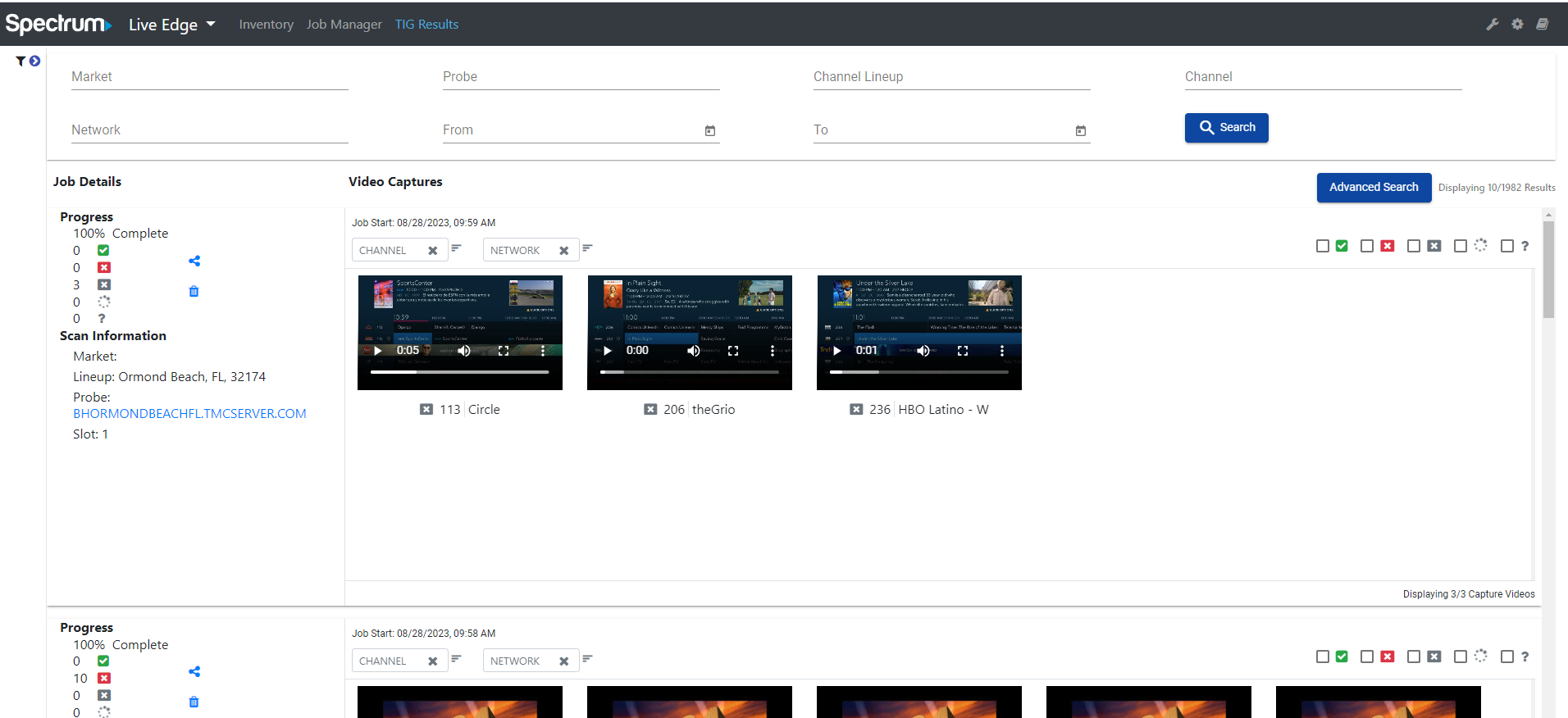Remove the CHANNEL sort chip in 09:59 job
Screen dimensions: 1568x718
tap(433, 251)
